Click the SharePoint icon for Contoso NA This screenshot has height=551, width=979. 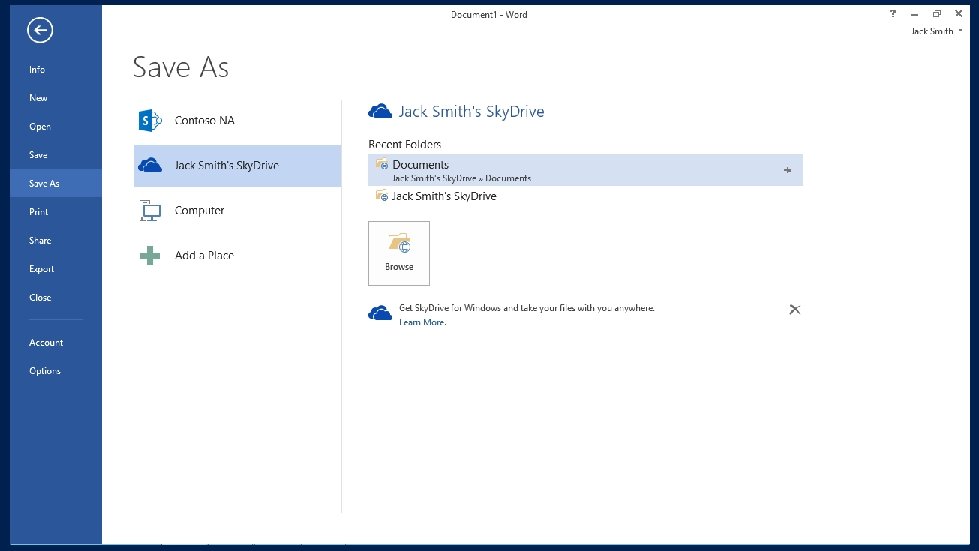(x=150, y=120)
